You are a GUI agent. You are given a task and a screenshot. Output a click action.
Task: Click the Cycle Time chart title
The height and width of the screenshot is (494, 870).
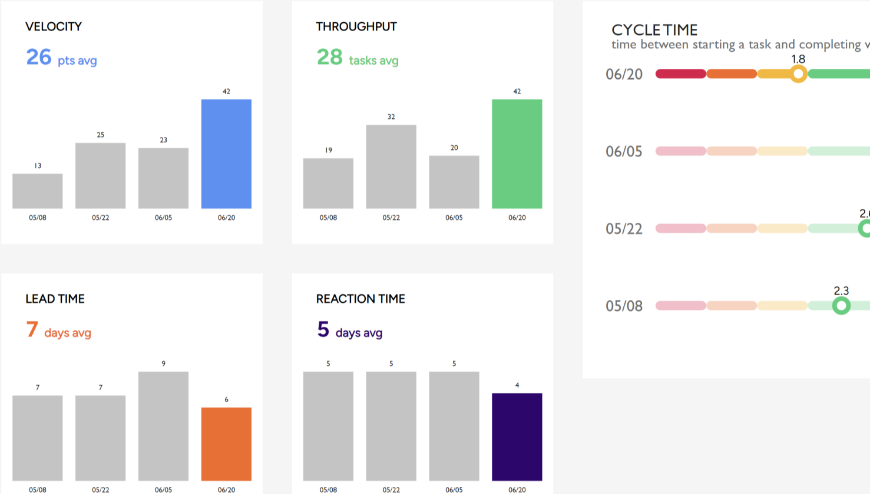tap(655, 30)
